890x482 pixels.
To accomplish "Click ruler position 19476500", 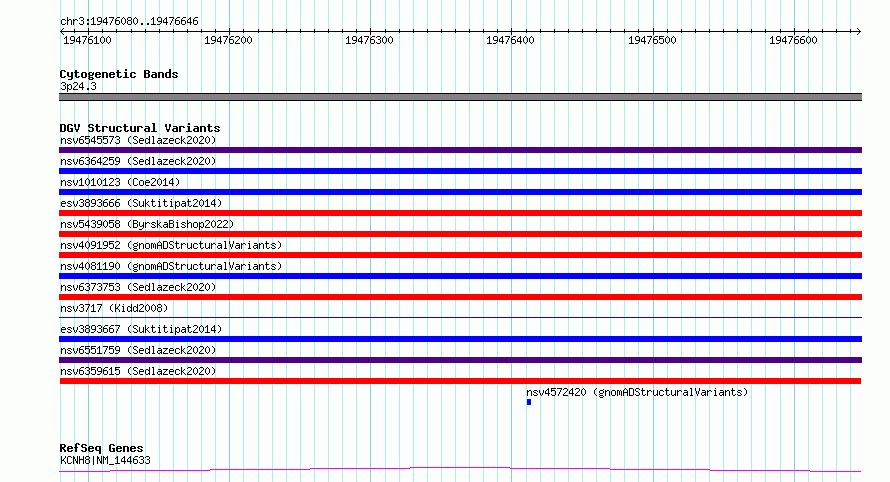I will coord(652,40).
